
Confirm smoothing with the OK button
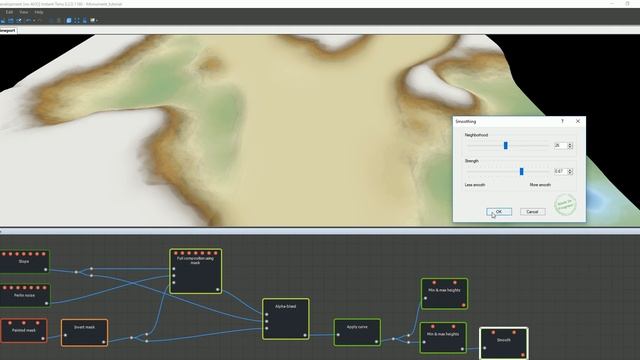499,211
